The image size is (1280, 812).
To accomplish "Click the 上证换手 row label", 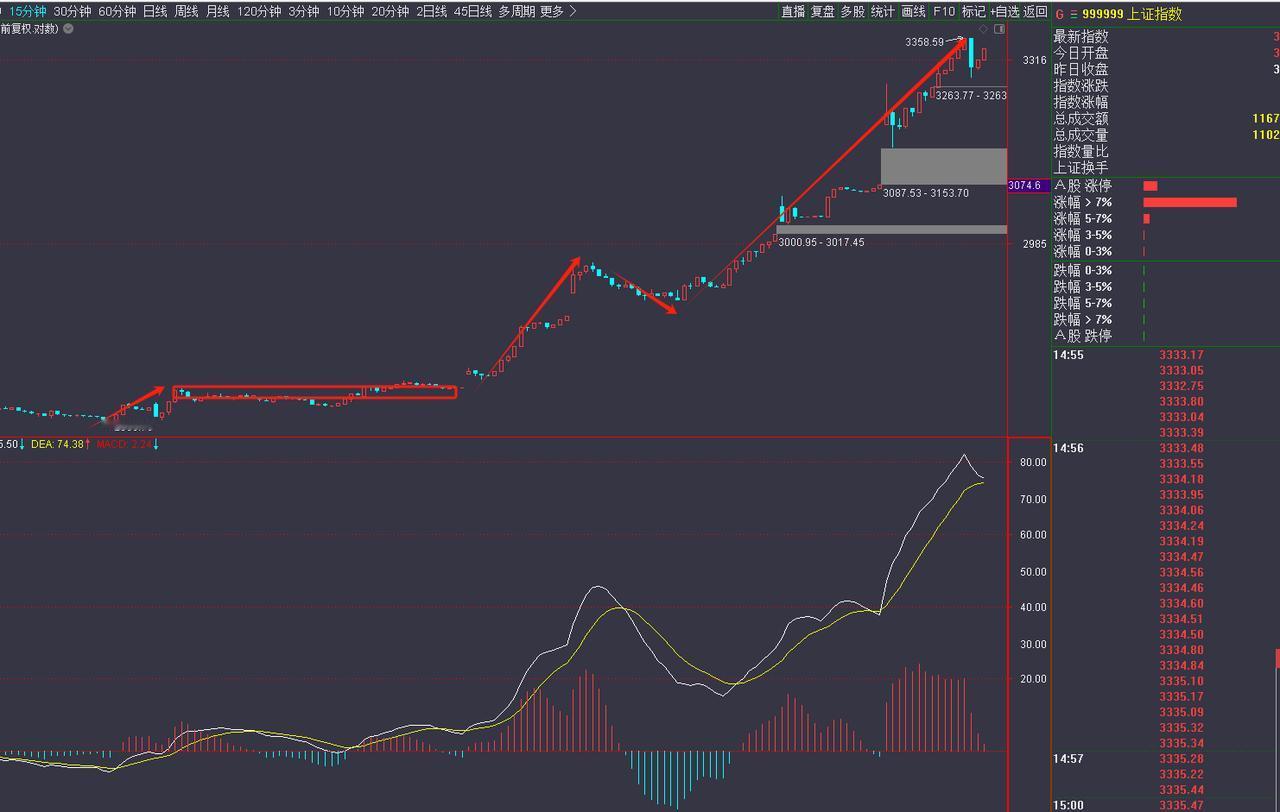I will coord(1081,168).
